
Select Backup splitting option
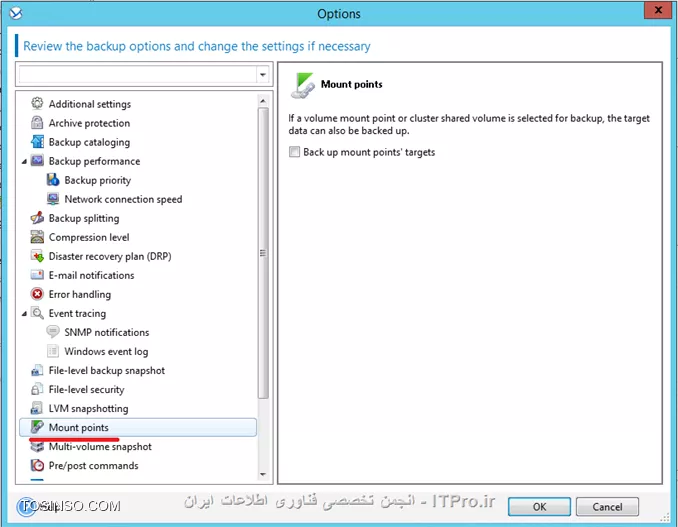[84, 218]
